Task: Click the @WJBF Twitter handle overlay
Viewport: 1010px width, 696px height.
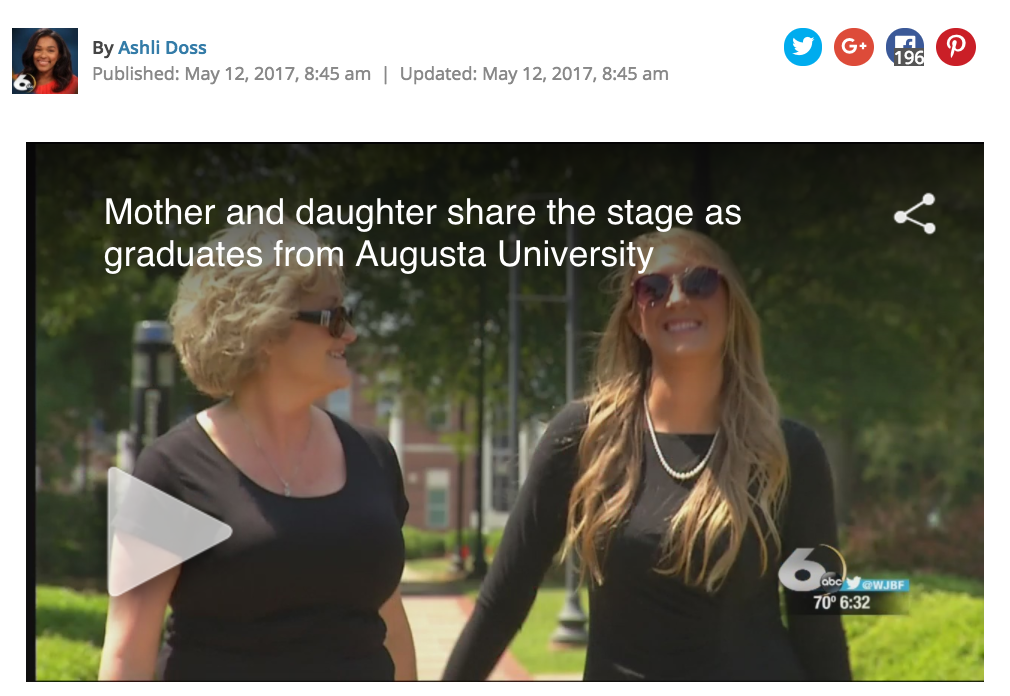Action: [878, 584]
